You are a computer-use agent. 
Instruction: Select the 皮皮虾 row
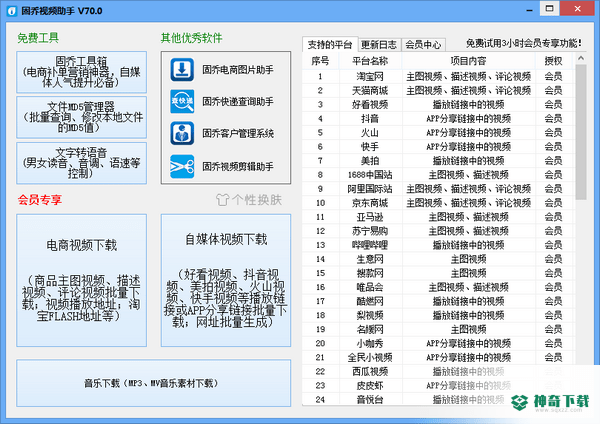point(439,385)
